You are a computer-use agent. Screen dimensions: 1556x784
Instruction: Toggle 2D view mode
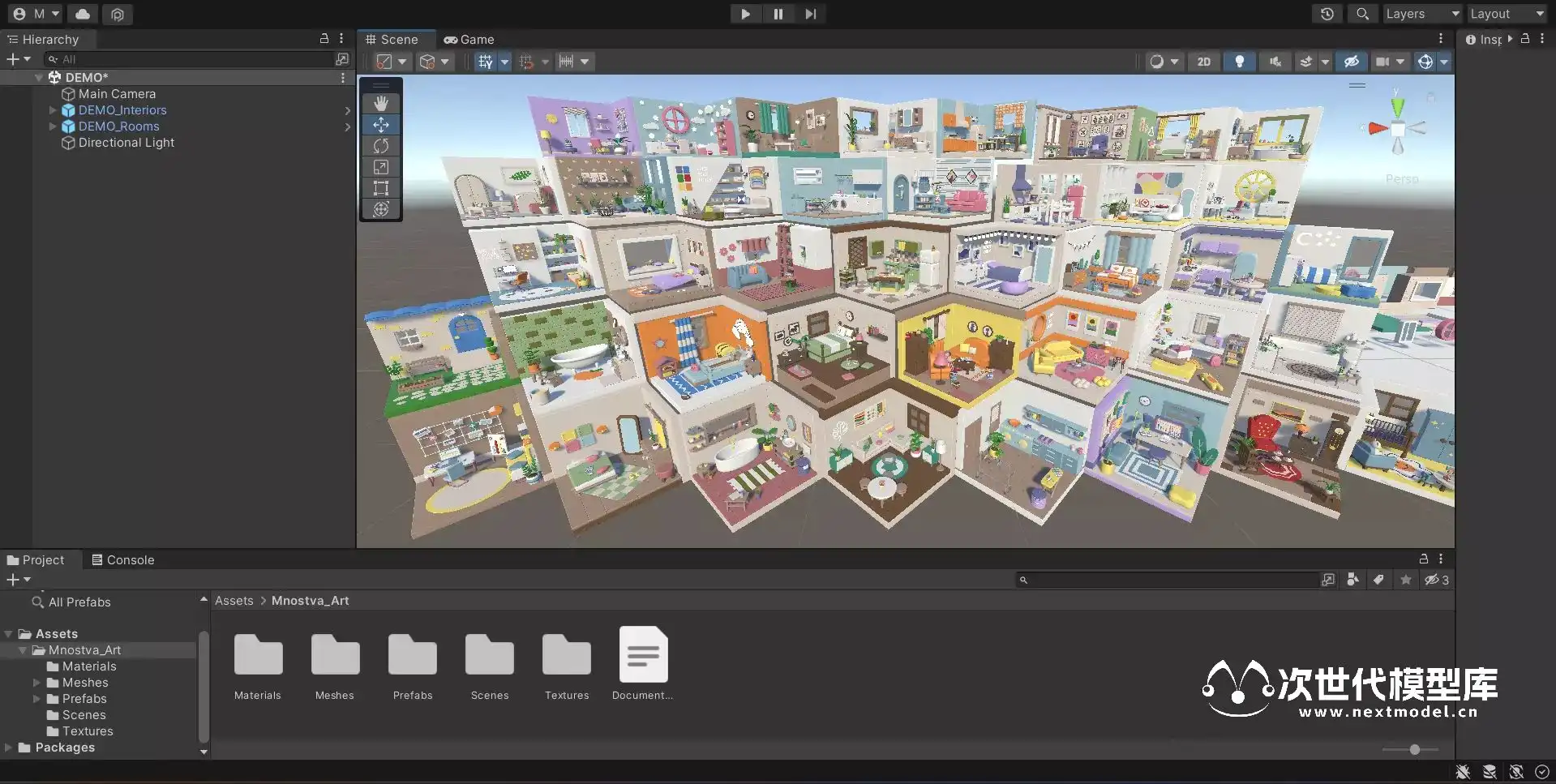coord(1203,62)
